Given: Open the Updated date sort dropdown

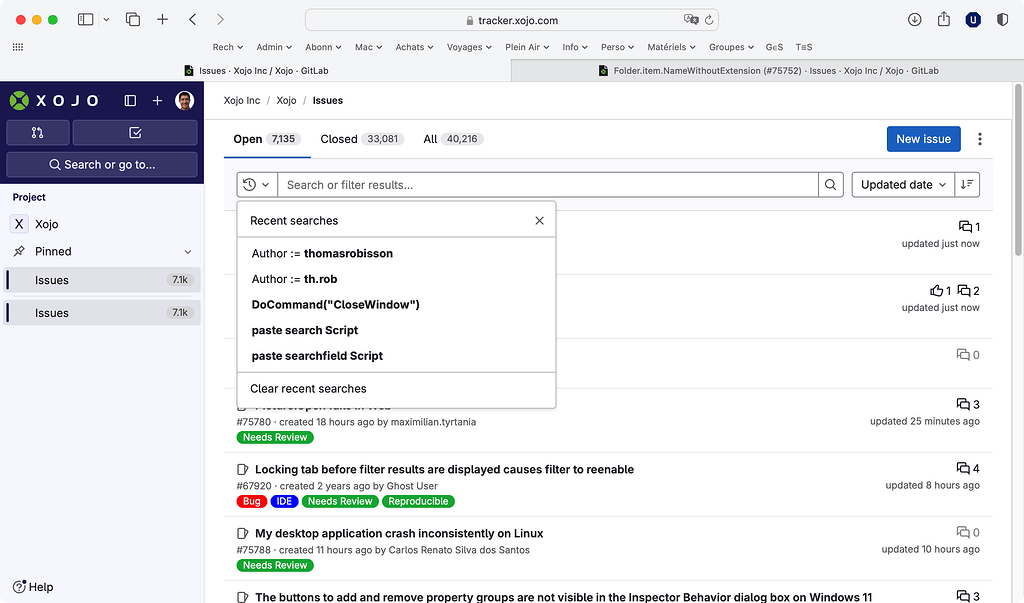Looking at the screenshot, I should point(902,184).
